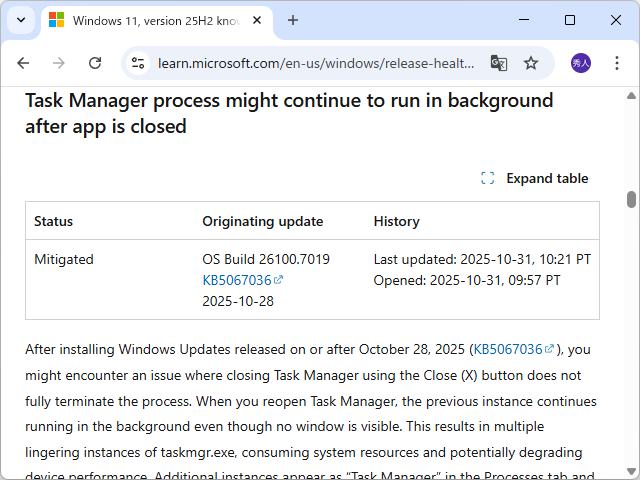Open the KB5067036 link in the paragraph
The height and width of the screenshot is (480, 640).
pyautogui.click(x=513, y=349)
